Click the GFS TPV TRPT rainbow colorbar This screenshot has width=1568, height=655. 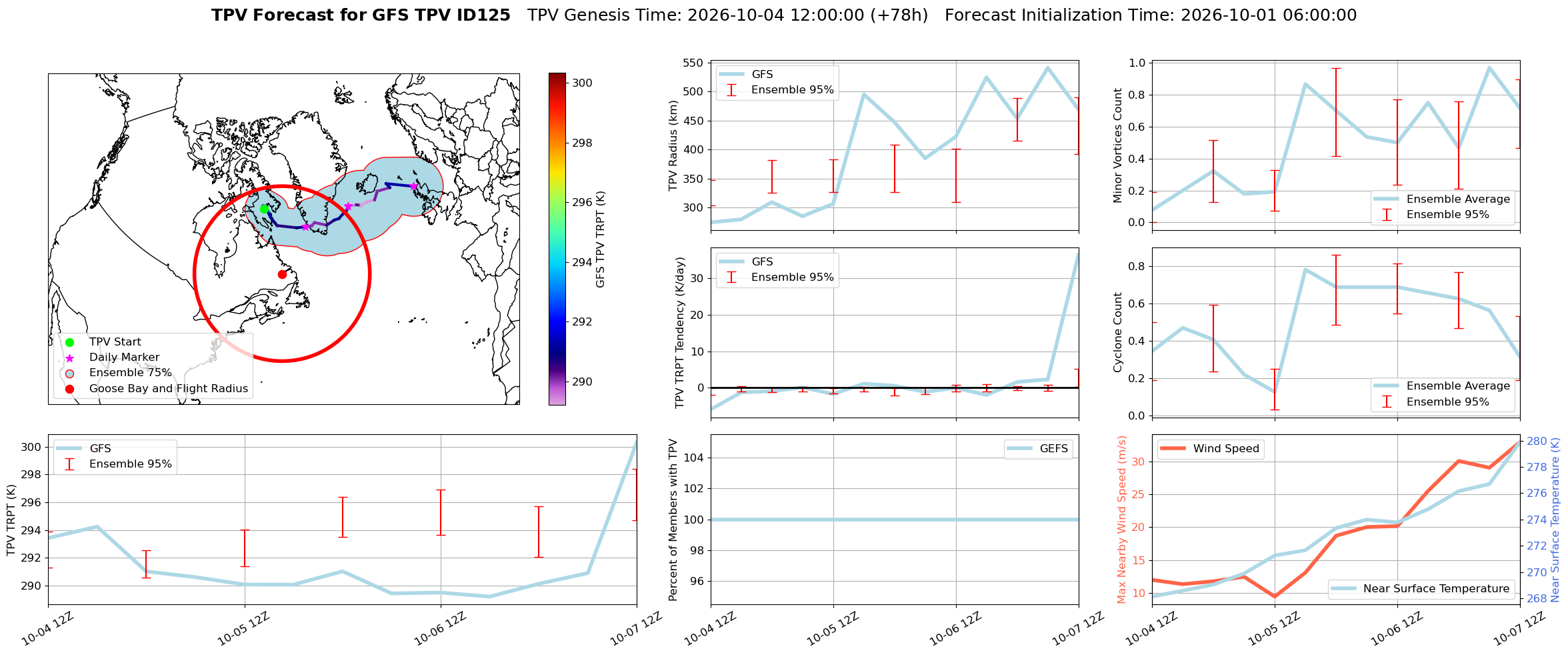click(x=557, y=239)
